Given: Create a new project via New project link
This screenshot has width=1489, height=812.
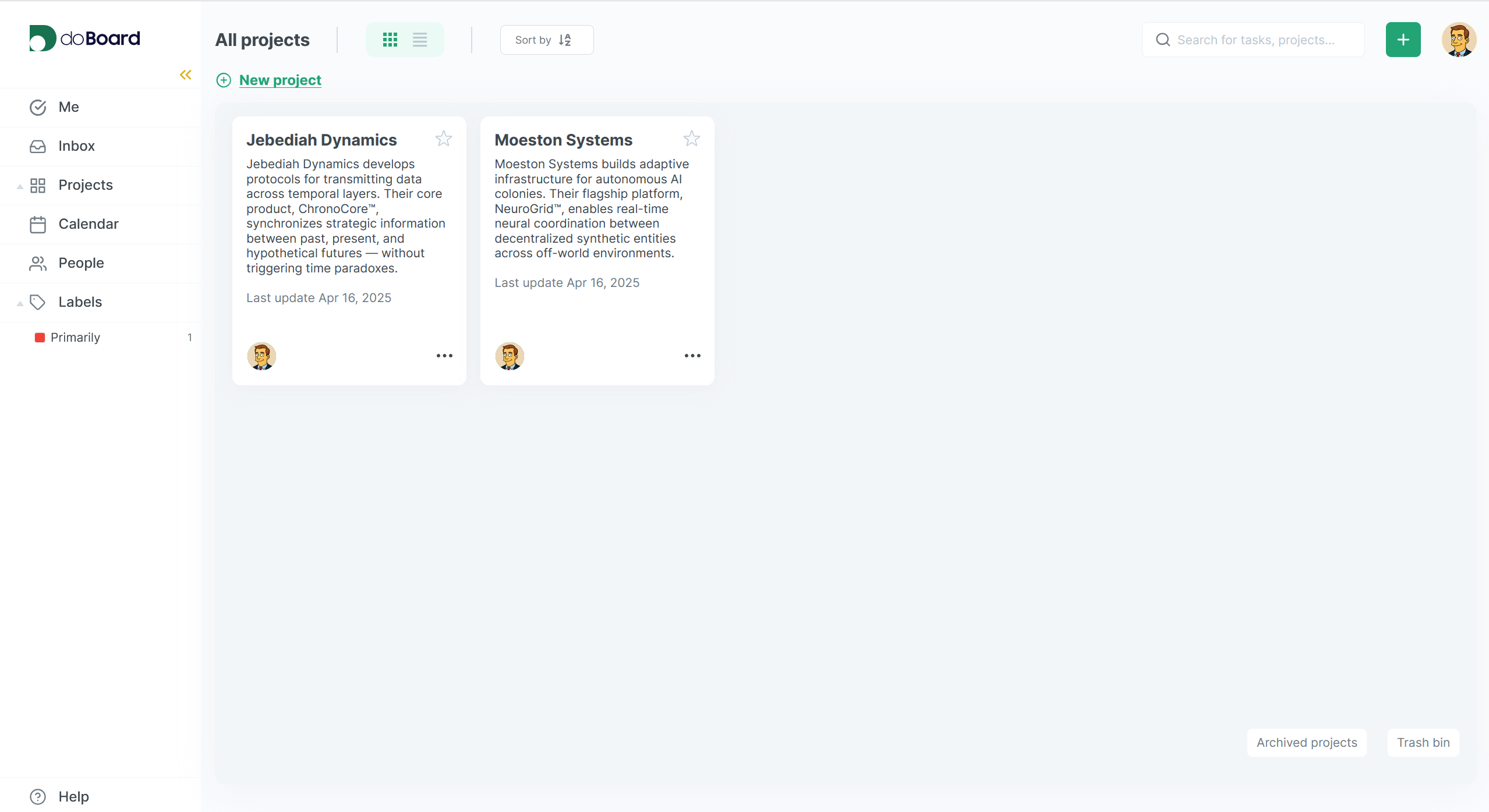Looking at the screenshot, I should click(280, 80).
